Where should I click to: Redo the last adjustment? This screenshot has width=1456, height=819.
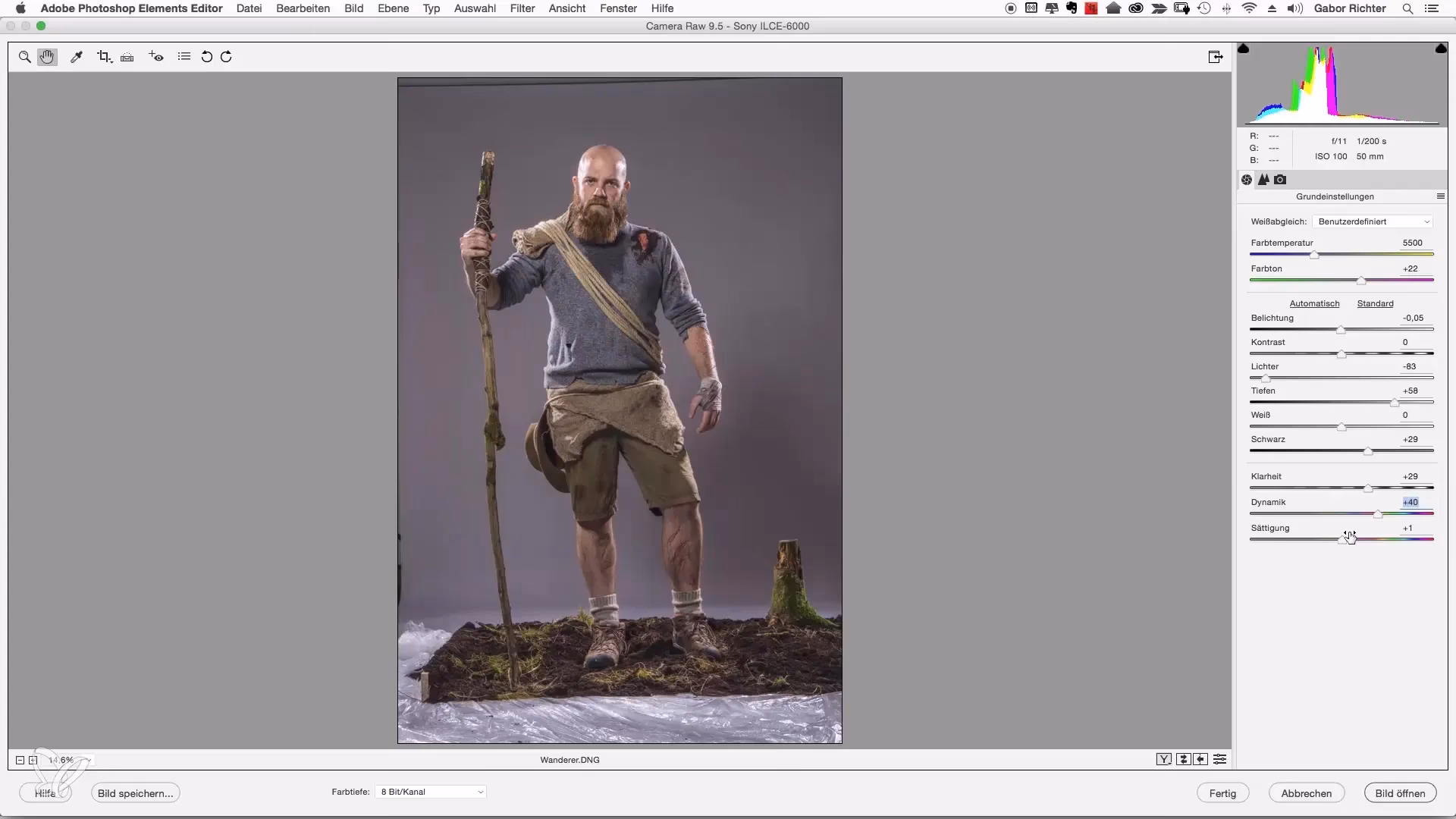[225, 56]
